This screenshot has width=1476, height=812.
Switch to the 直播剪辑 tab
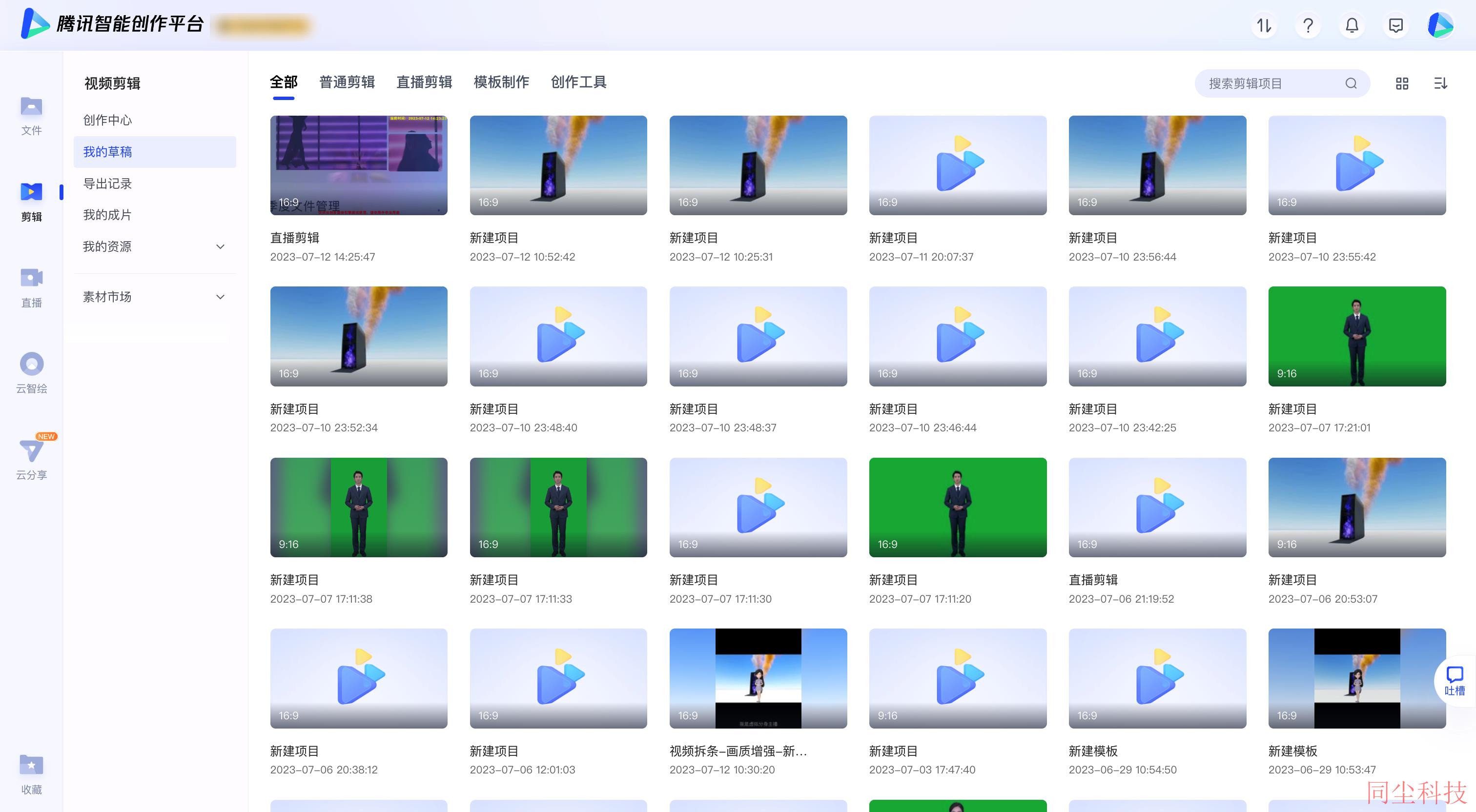pos(424,82)
